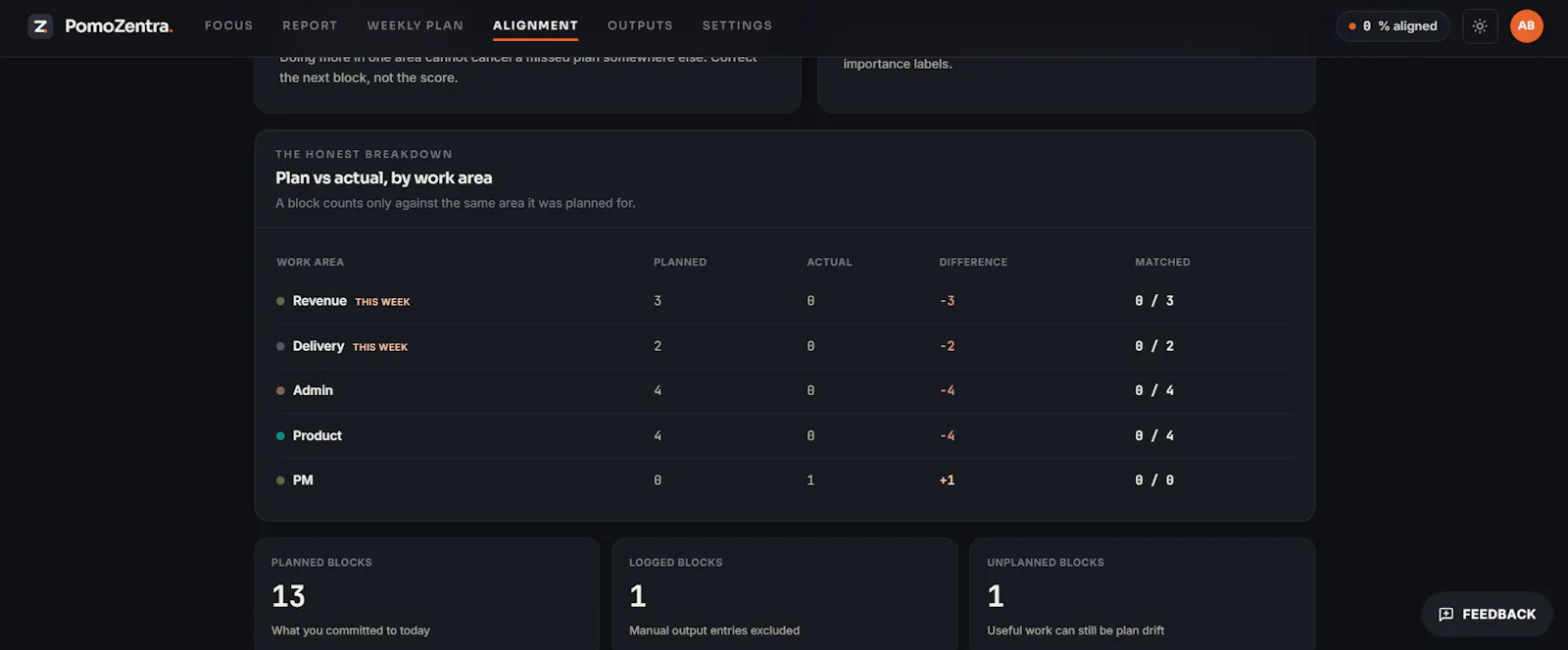Click the MATCHED column header
The width and height of the screenshot is (1568, 650).
[x=1162, y=262]
